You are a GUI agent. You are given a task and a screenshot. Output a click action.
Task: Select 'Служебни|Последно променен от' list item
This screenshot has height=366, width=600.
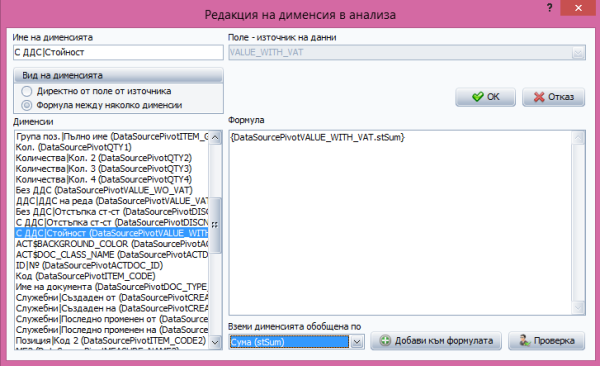[112, 319]
